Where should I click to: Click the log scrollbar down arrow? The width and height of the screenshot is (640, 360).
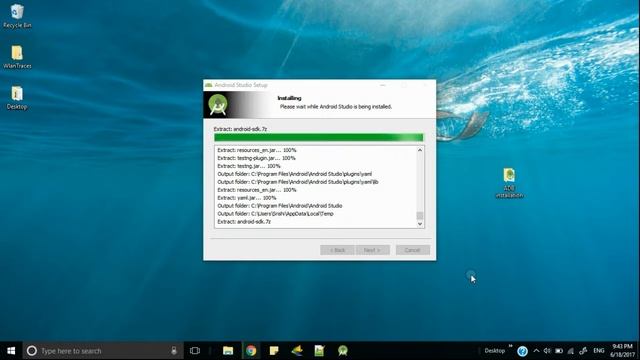click(x=420, y=224)
